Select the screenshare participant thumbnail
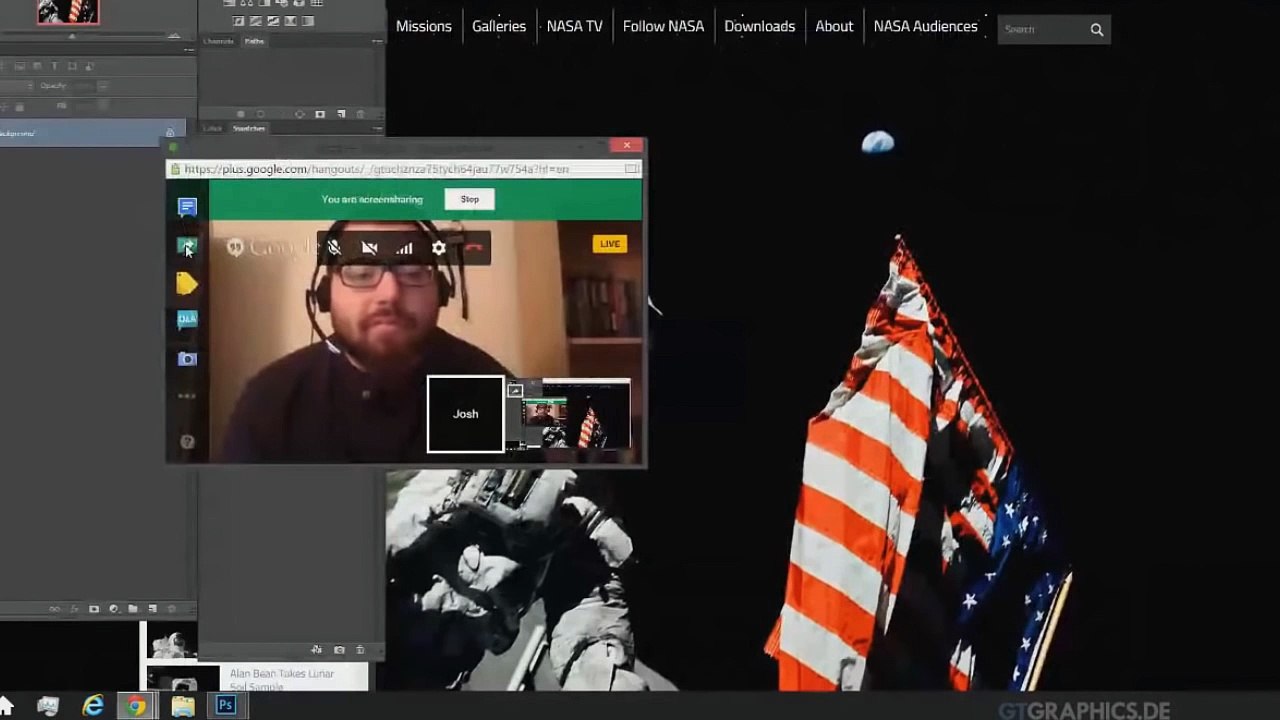Viewport: 1280px width, 720px height. coord(568,414)
